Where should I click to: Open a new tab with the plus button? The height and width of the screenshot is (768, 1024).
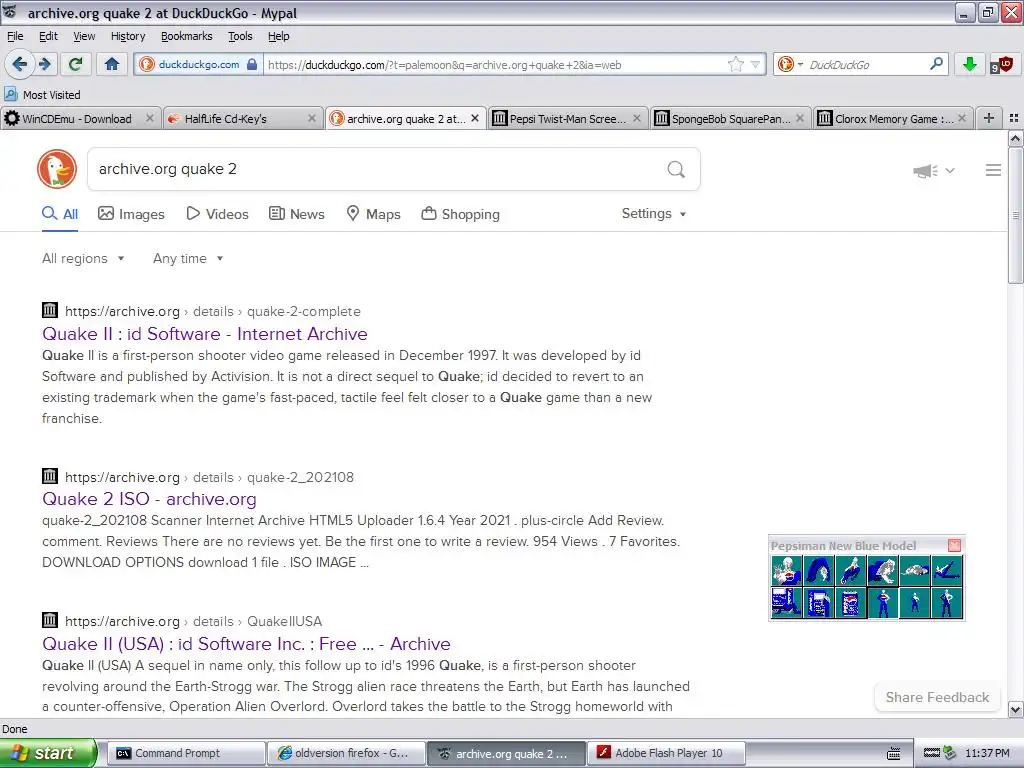click(x=989, y=118)
